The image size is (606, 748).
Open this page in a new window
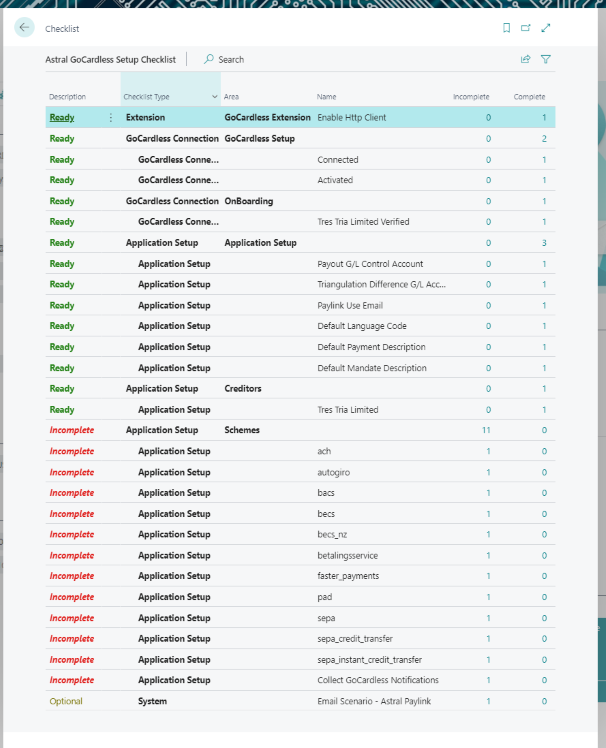[526, 28]
